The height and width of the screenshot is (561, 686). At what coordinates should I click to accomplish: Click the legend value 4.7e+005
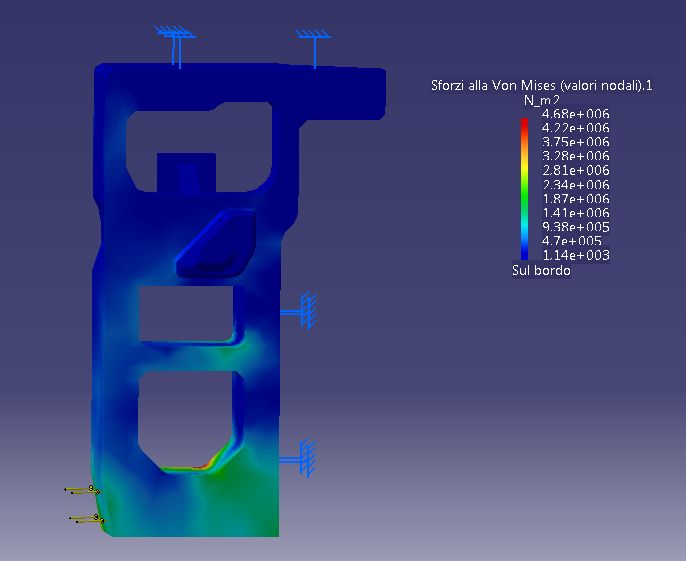tap(571, 241)
